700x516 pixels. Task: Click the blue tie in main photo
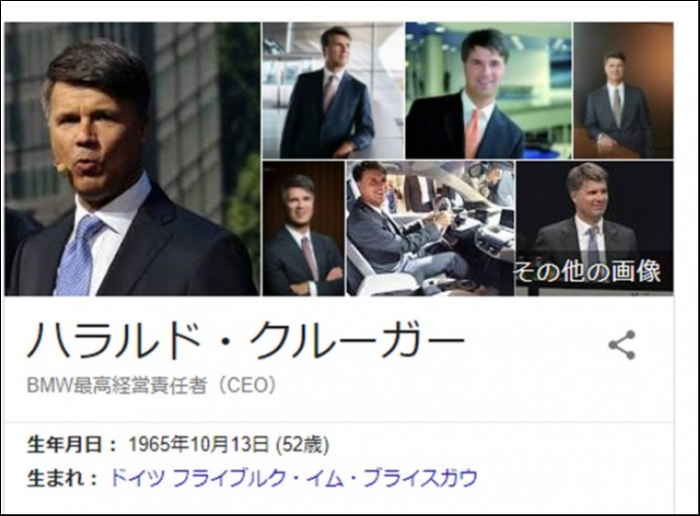(x=77, y=254)
